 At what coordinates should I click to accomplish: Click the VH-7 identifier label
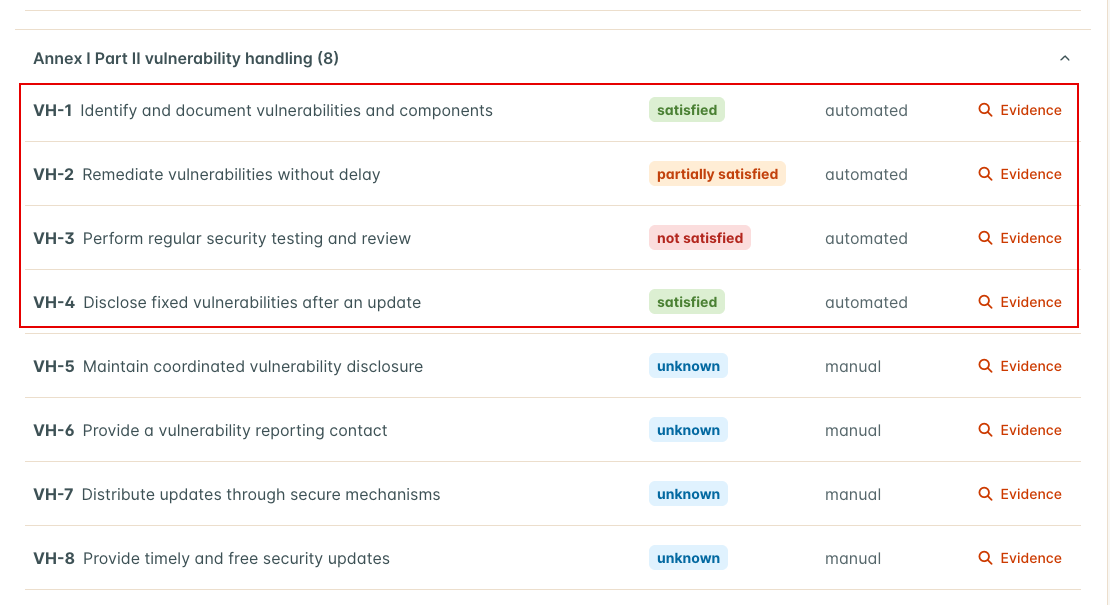point(53,495)
